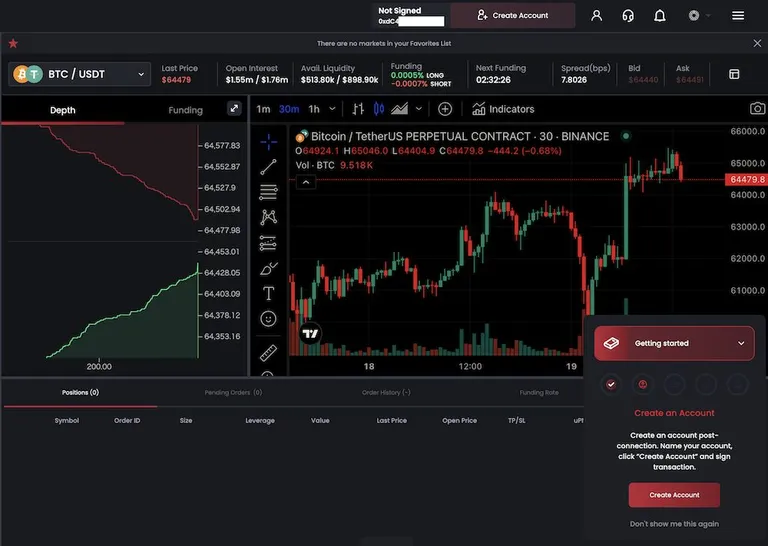
Task: Open the Funding Rate tab
Action: 539,392
